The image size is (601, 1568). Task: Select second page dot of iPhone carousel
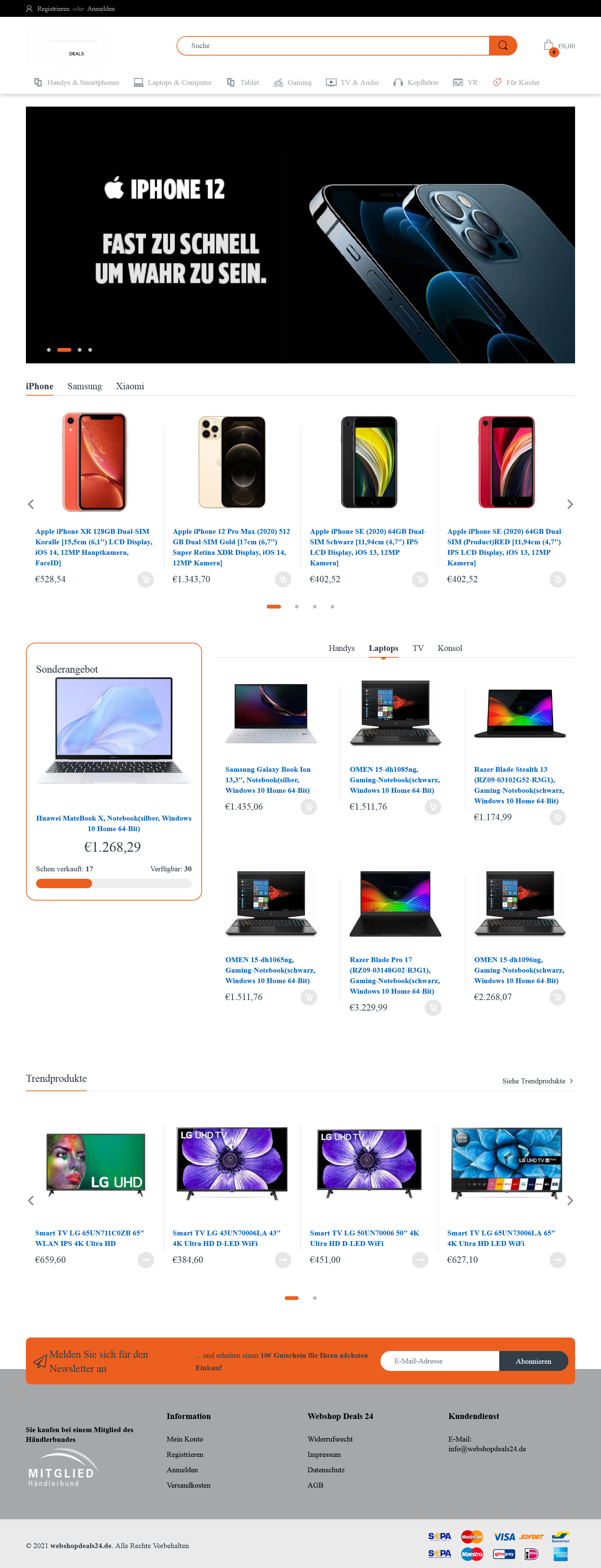point(296,607)
